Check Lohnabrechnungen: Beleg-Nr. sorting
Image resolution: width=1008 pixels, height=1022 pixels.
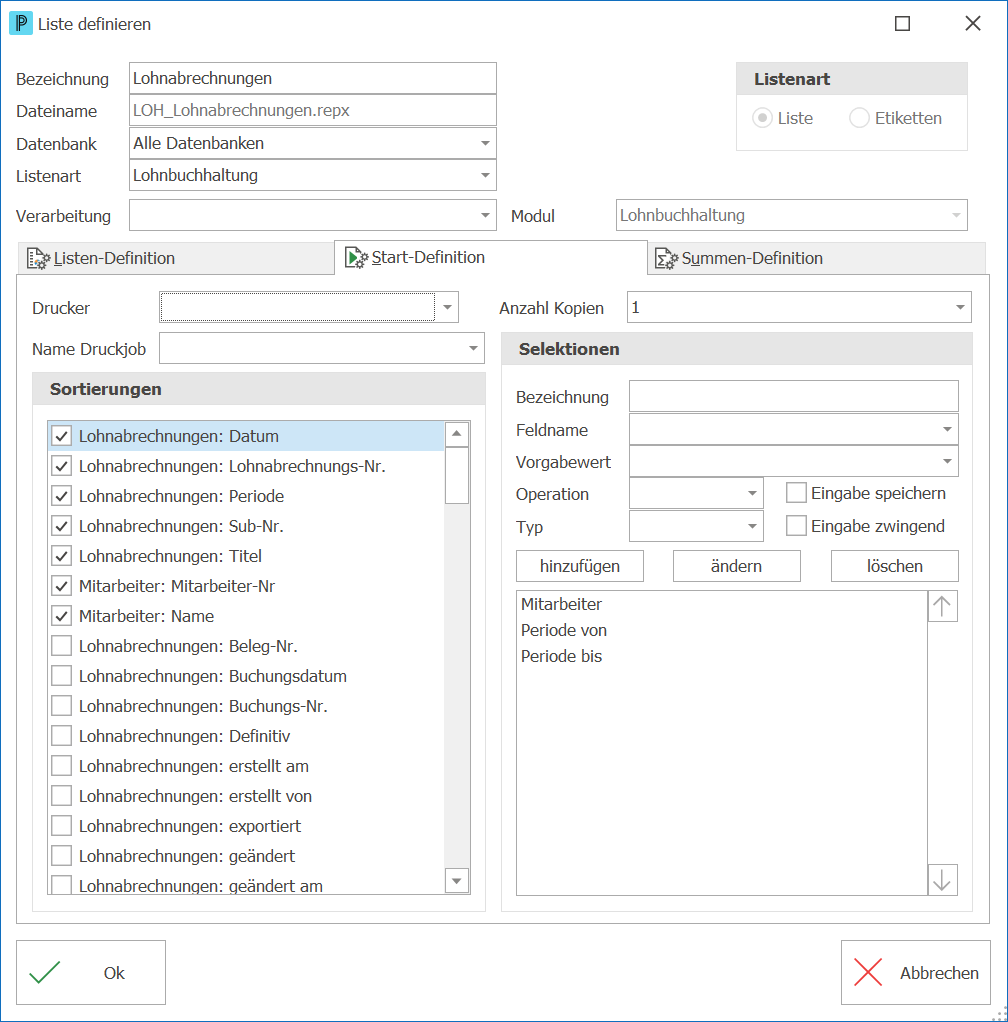[62, 646]
